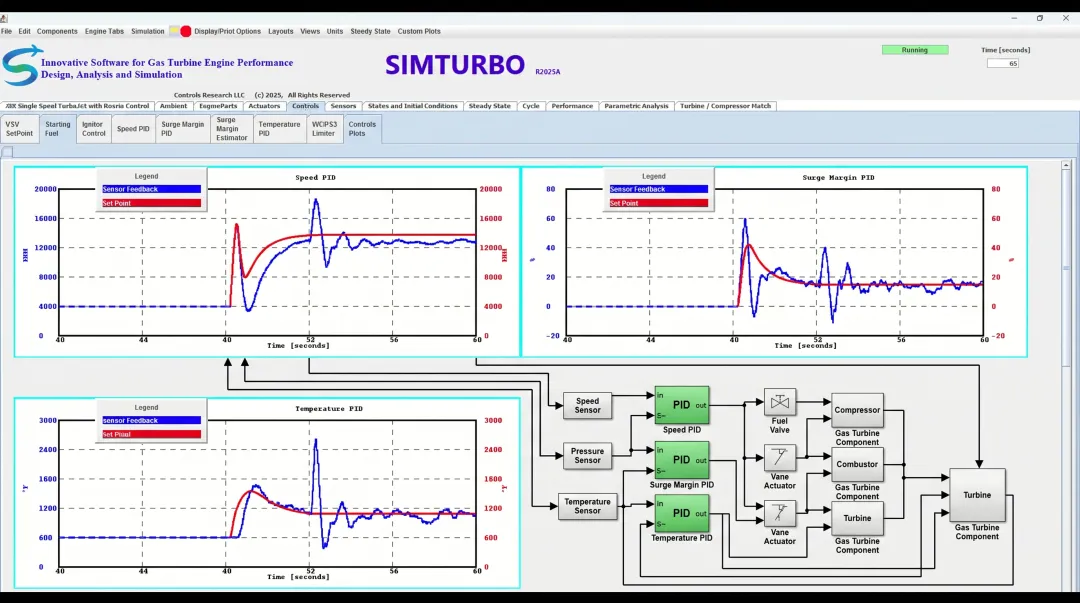
Task: Open the Custom Plots menu
Action: [x=419, y=31]
